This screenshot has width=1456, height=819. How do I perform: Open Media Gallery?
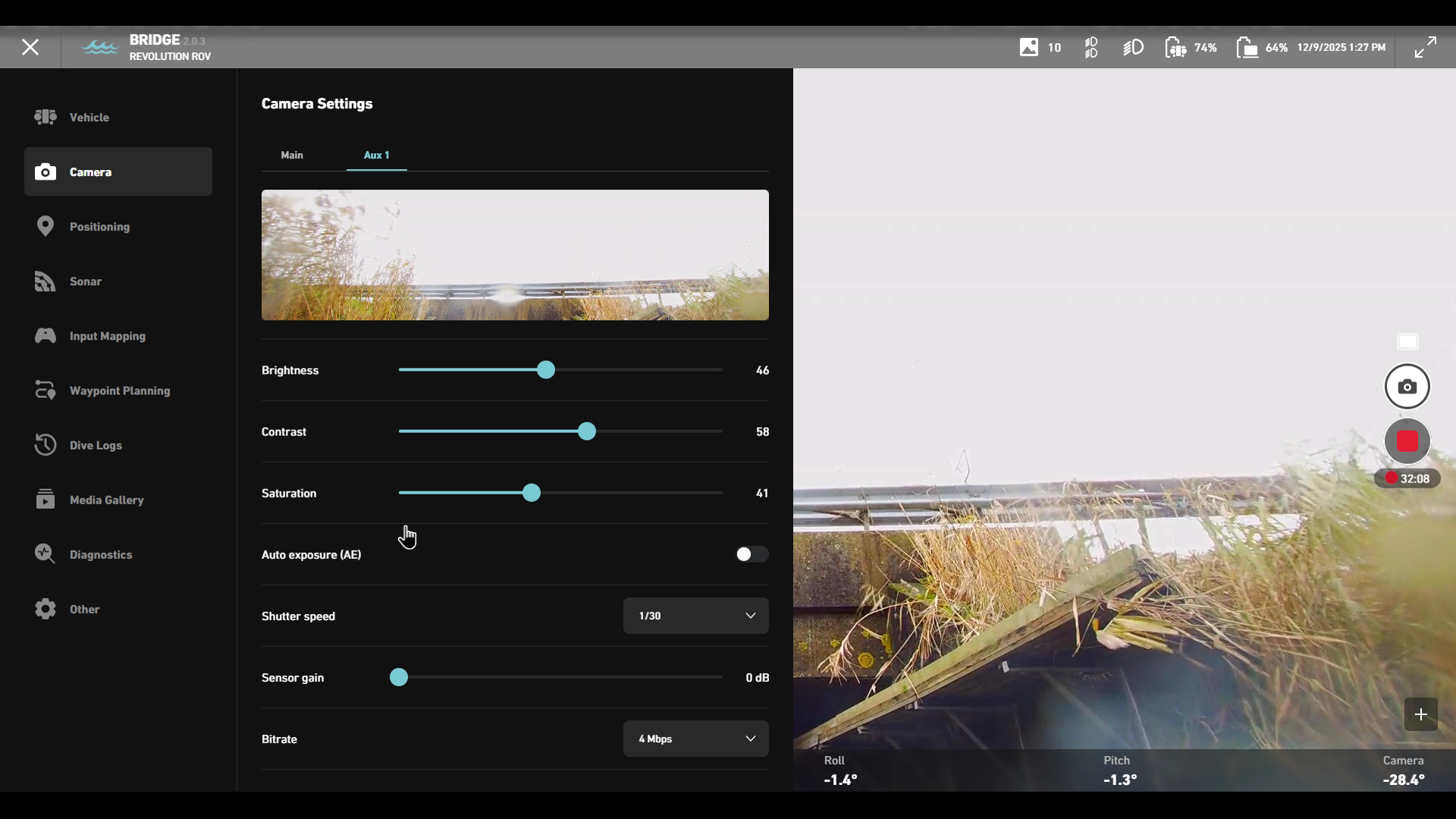coord(106,500)
